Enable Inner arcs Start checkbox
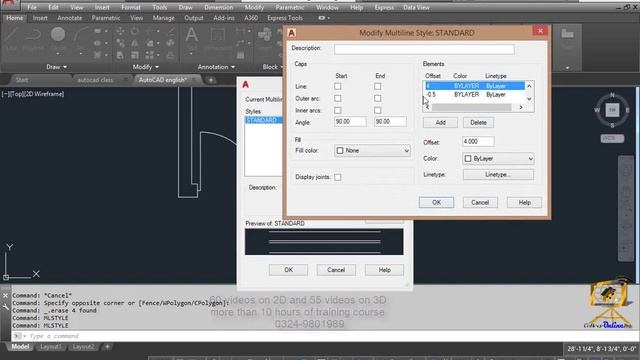 [338, 110]
